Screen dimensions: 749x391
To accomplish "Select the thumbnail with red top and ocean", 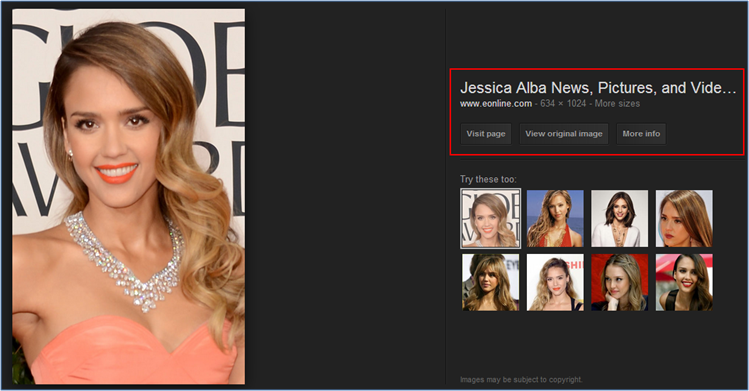I will [x=555, y=218].
